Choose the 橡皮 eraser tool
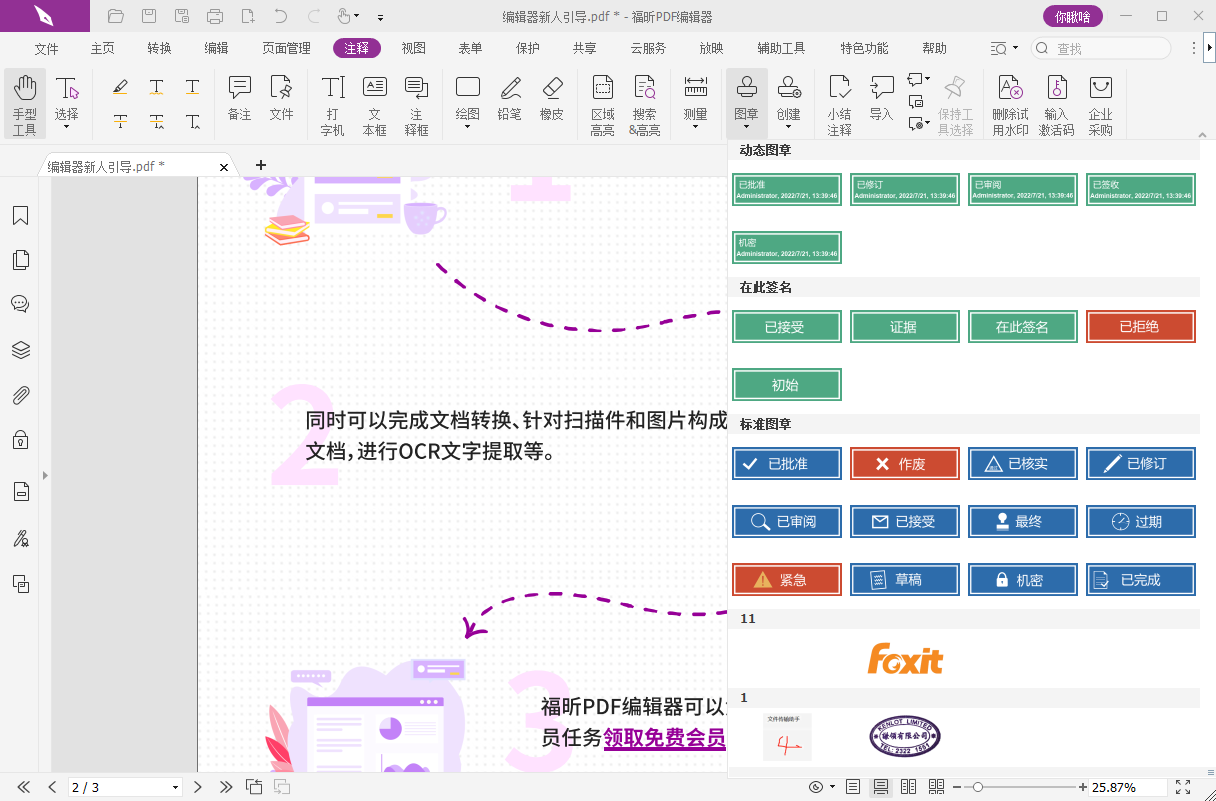The width and height of the screenshot is (1216, 801). coord(552,99)
